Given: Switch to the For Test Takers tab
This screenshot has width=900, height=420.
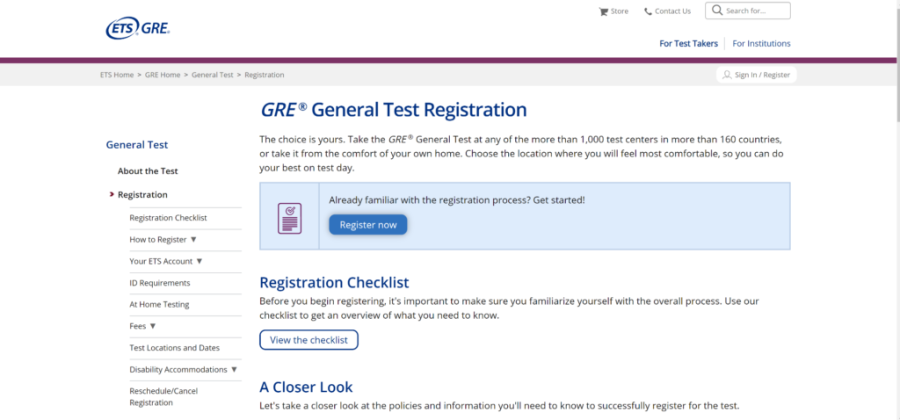Looking at the screenshot, I should pos(690,44).
